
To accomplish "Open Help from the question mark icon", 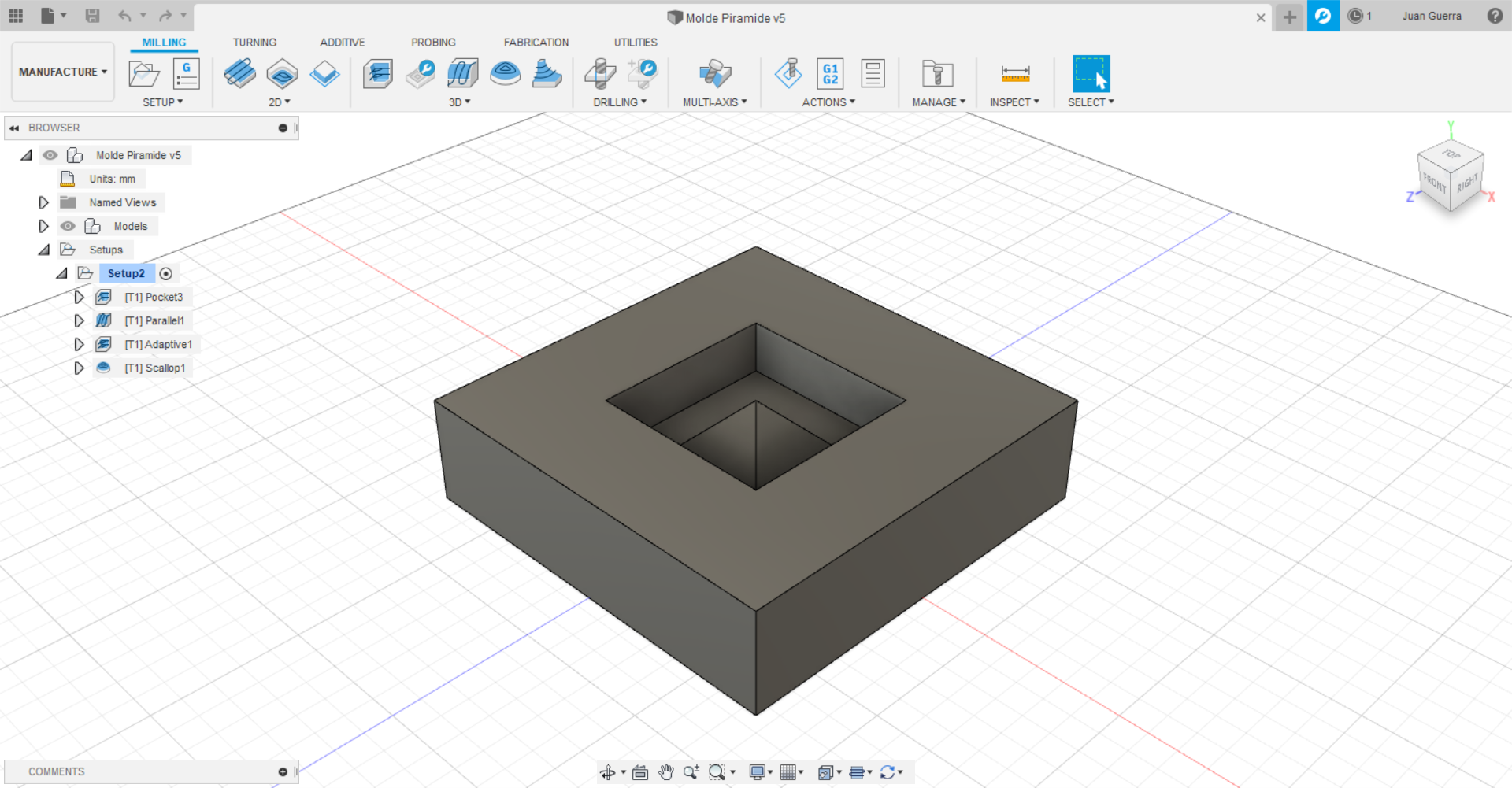I will click(x=1495, y=16).
